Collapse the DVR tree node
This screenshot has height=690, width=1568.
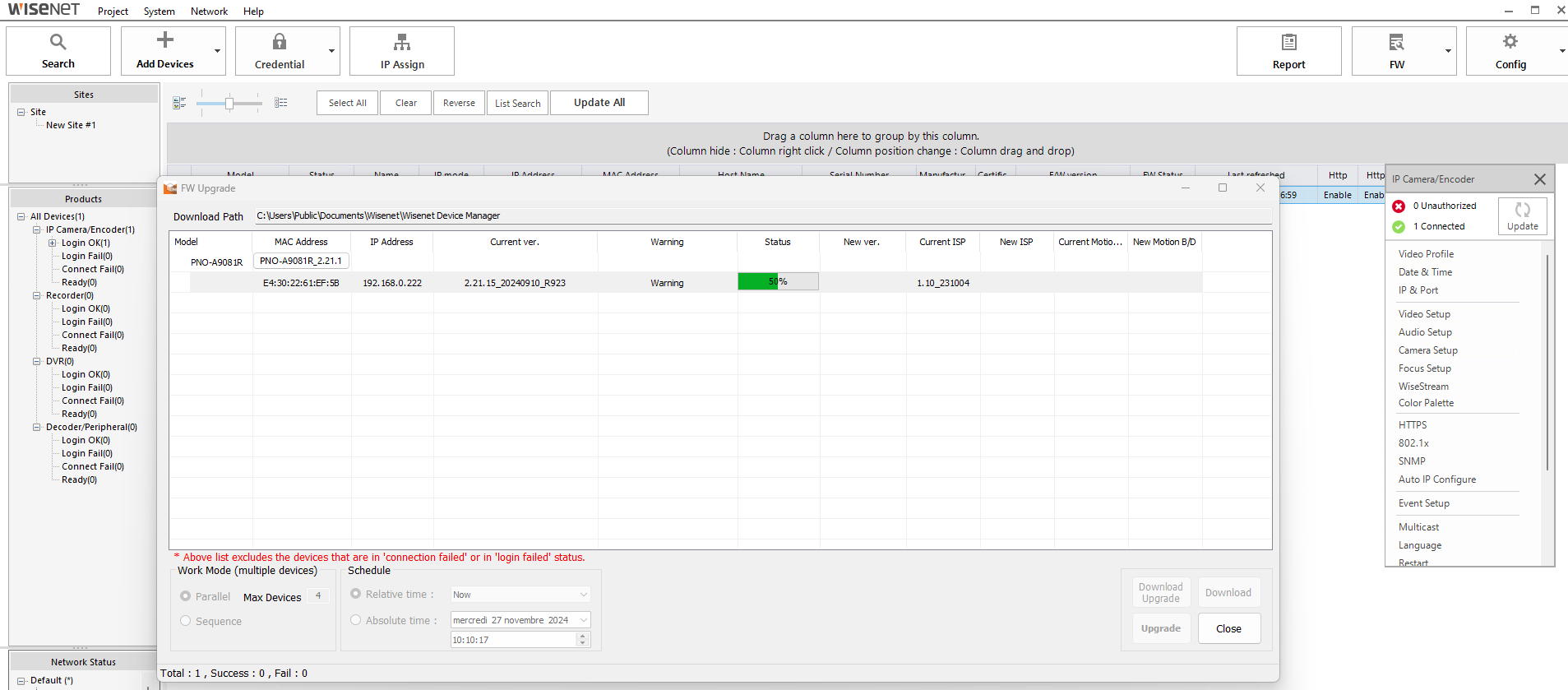[x=37, y=362]
